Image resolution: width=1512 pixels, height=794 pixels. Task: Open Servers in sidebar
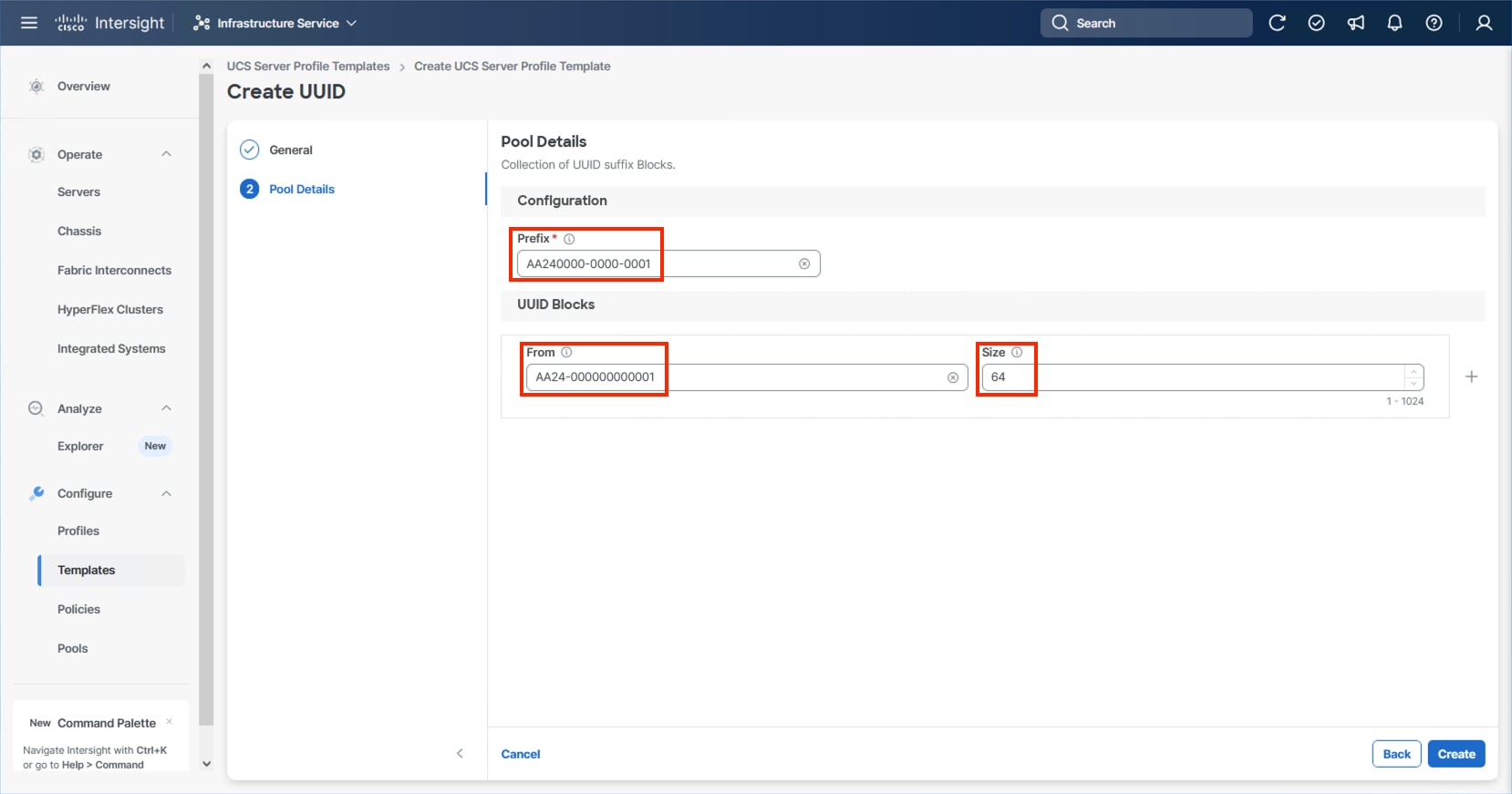pos(79,192)
